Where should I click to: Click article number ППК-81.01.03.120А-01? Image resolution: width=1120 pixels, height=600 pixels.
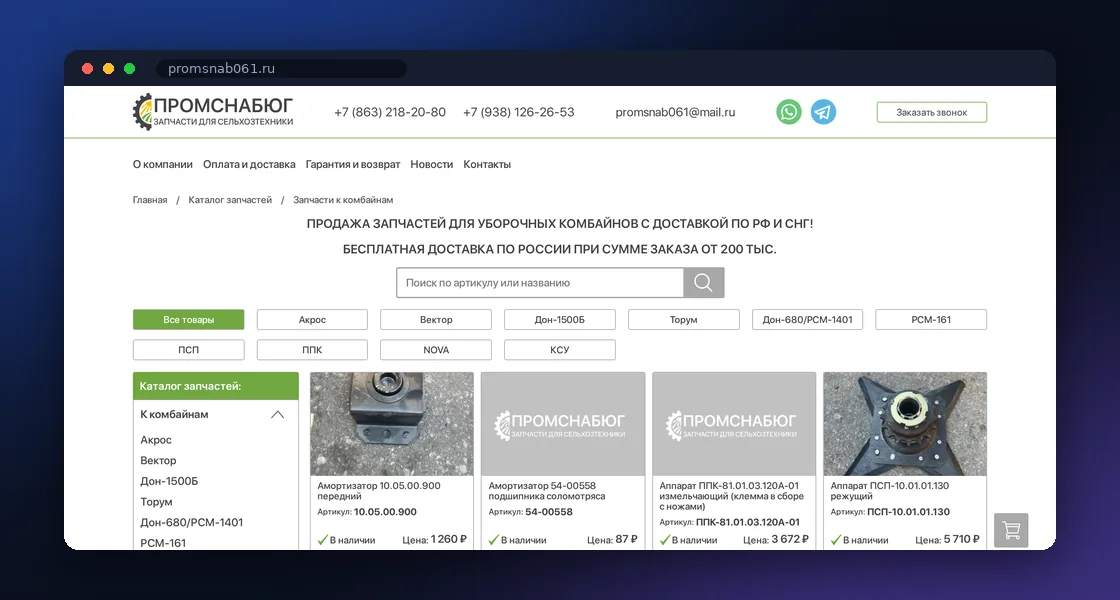(748, 522)
